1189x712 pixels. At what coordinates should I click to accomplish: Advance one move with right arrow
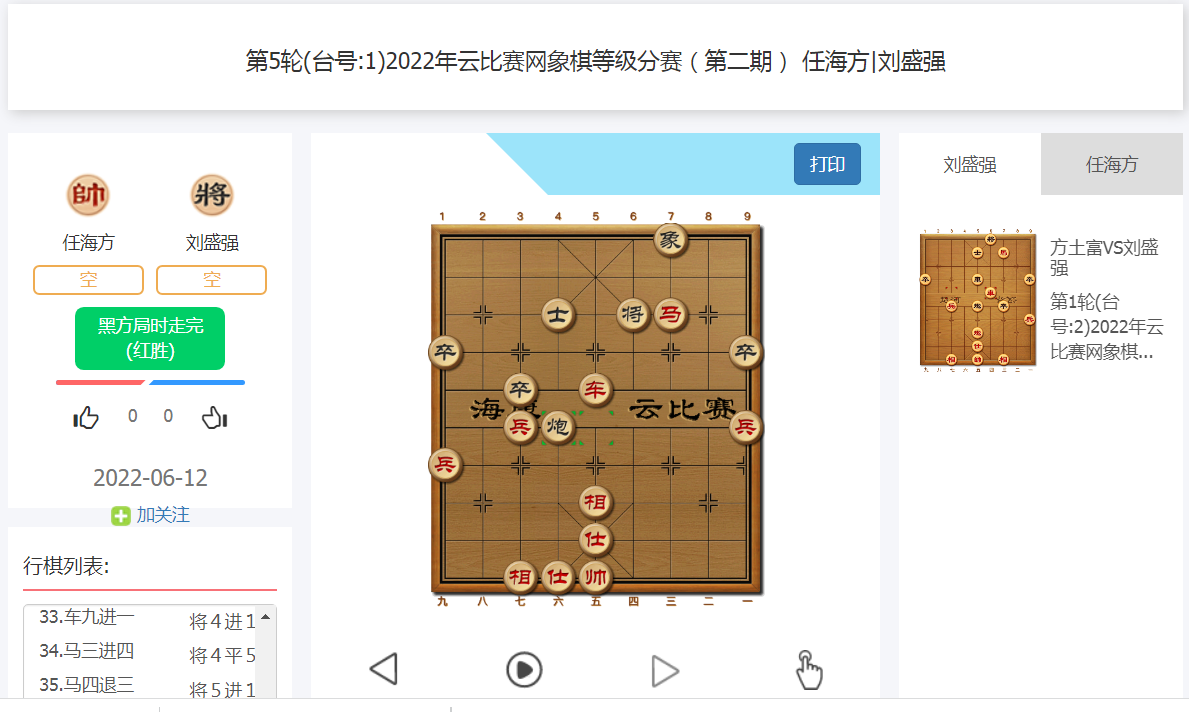point(665,670)
